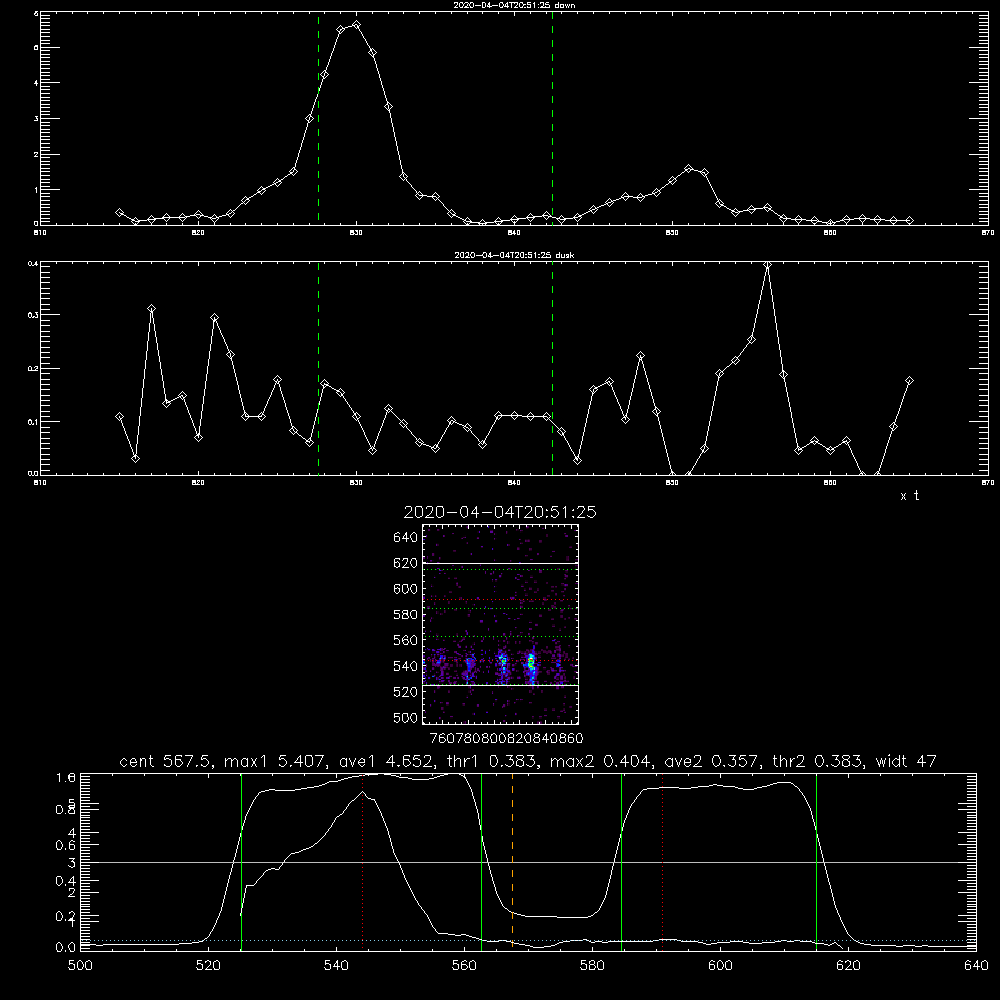
Task: Click the 'x t' label below the dusk plot
Action: point(909,496)
